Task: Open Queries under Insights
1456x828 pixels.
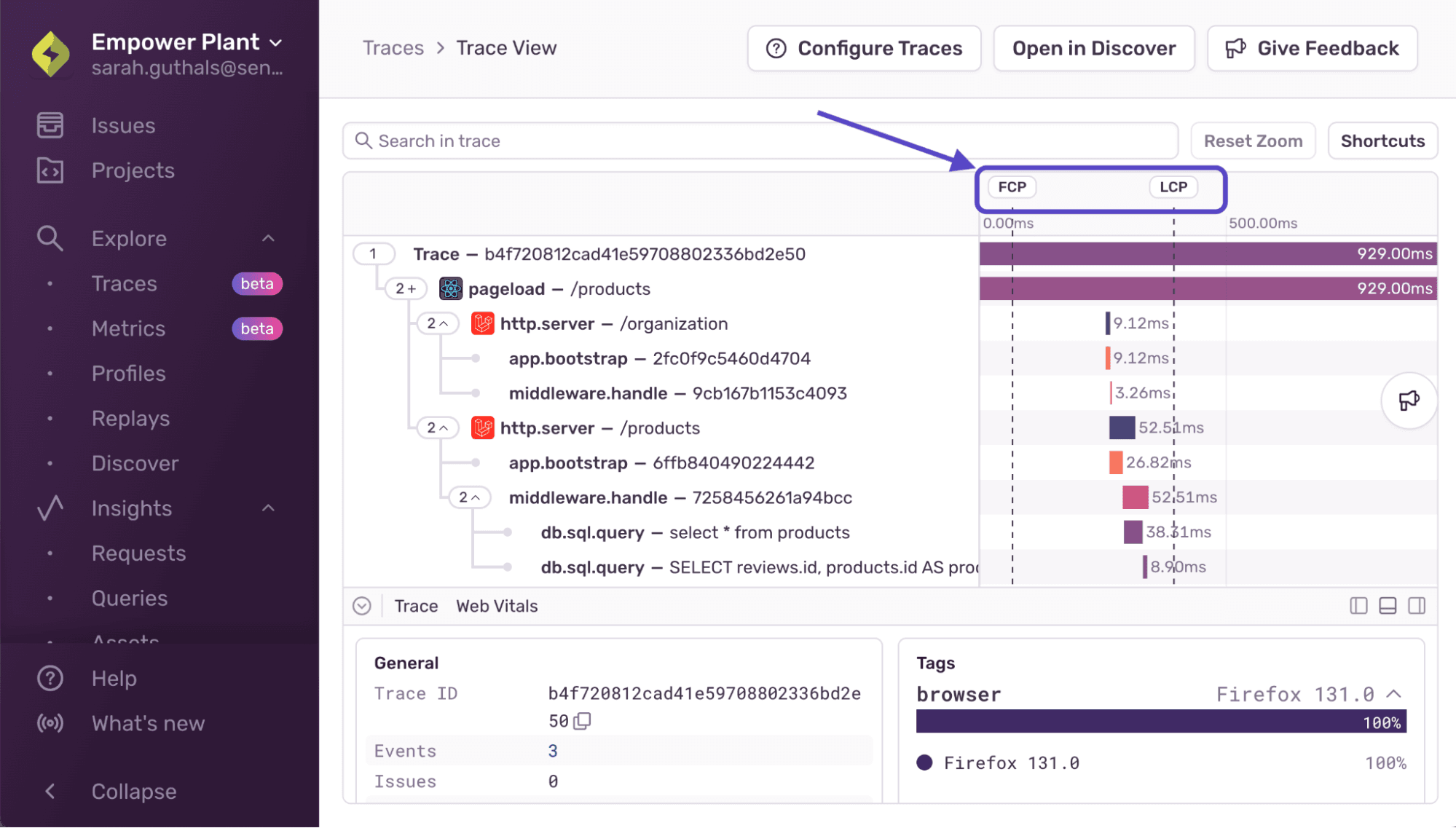Action: coord(129,599)
